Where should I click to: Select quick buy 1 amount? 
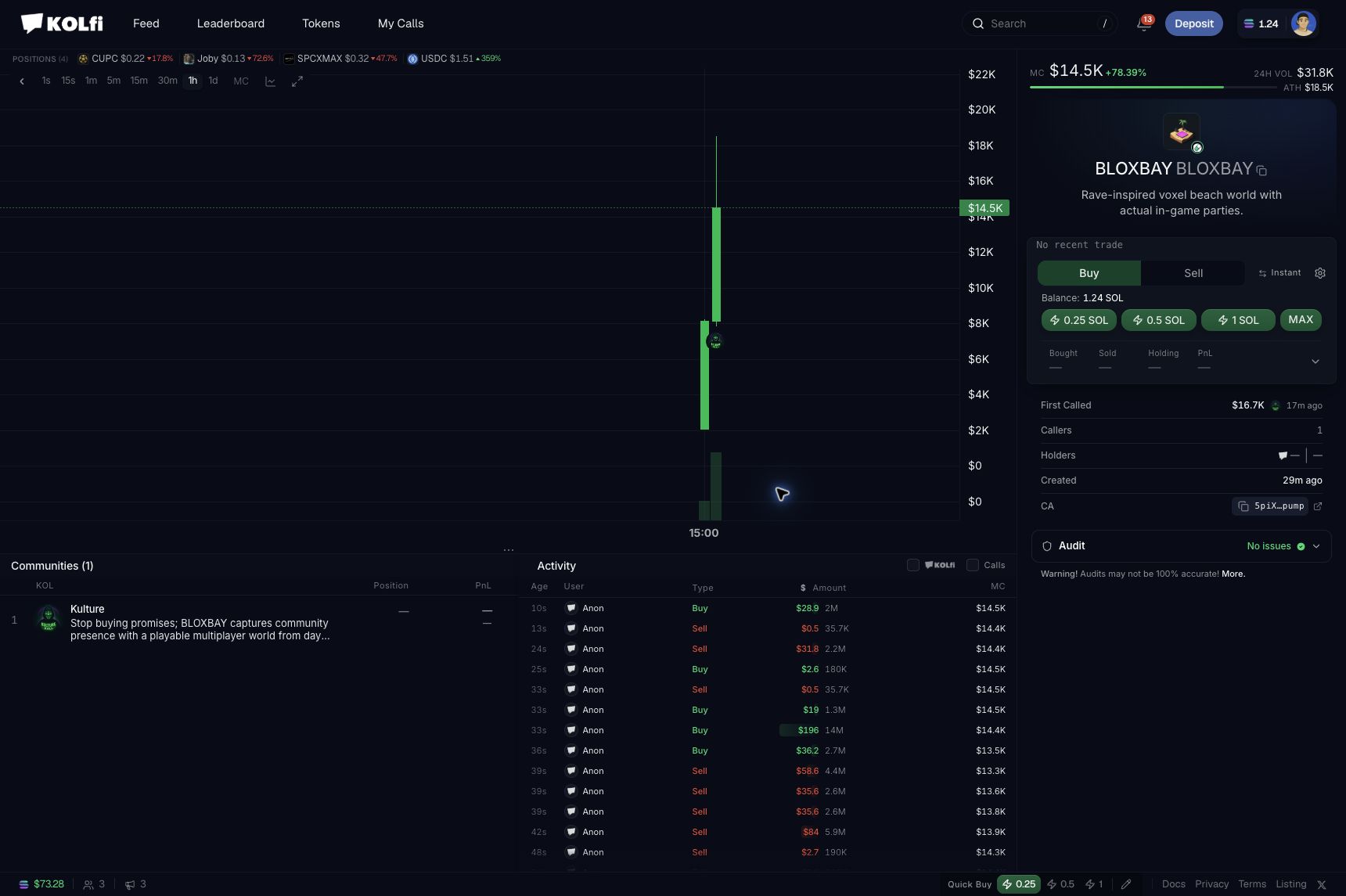coord(1094,884)
